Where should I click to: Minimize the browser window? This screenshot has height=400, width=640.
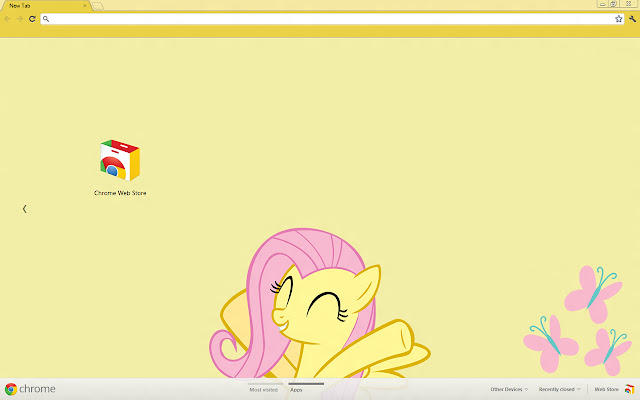coord(602,4)
